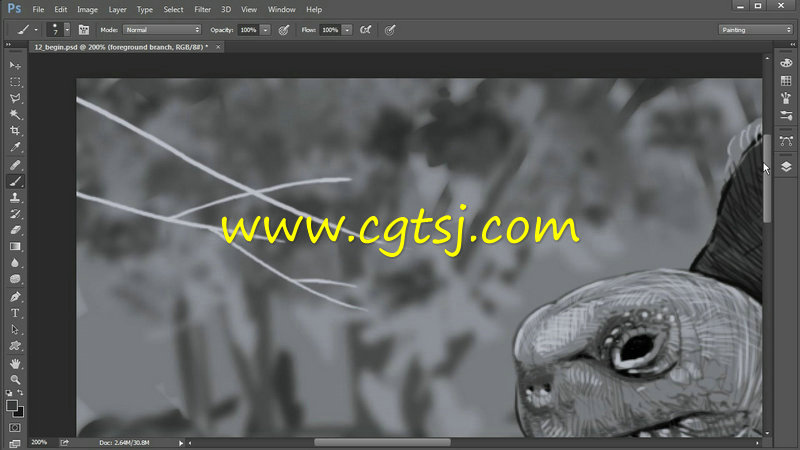Open the Window menu
This screenshot has width=800, height=450.
[x=282, y=9]
